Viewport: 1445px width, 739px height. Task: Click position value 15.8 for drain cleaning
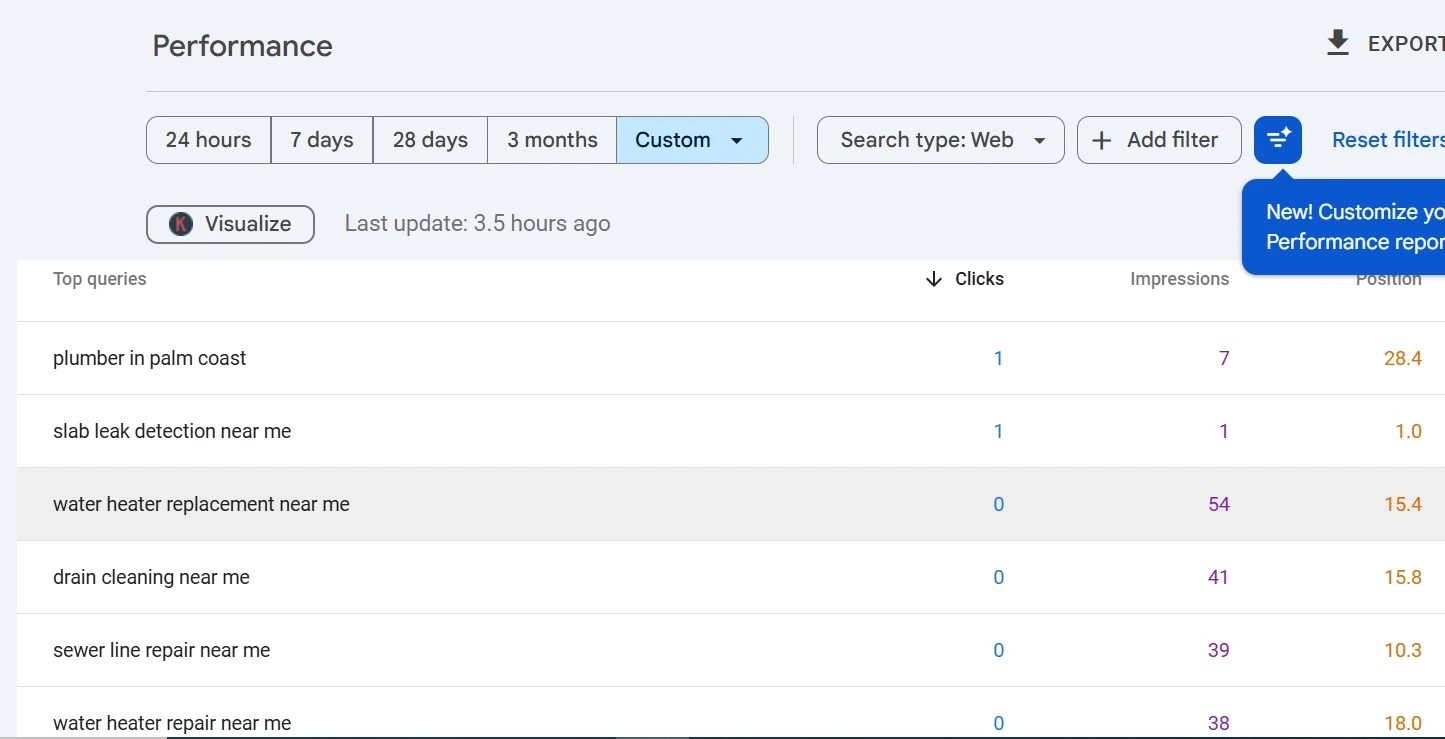[1403, 577]
